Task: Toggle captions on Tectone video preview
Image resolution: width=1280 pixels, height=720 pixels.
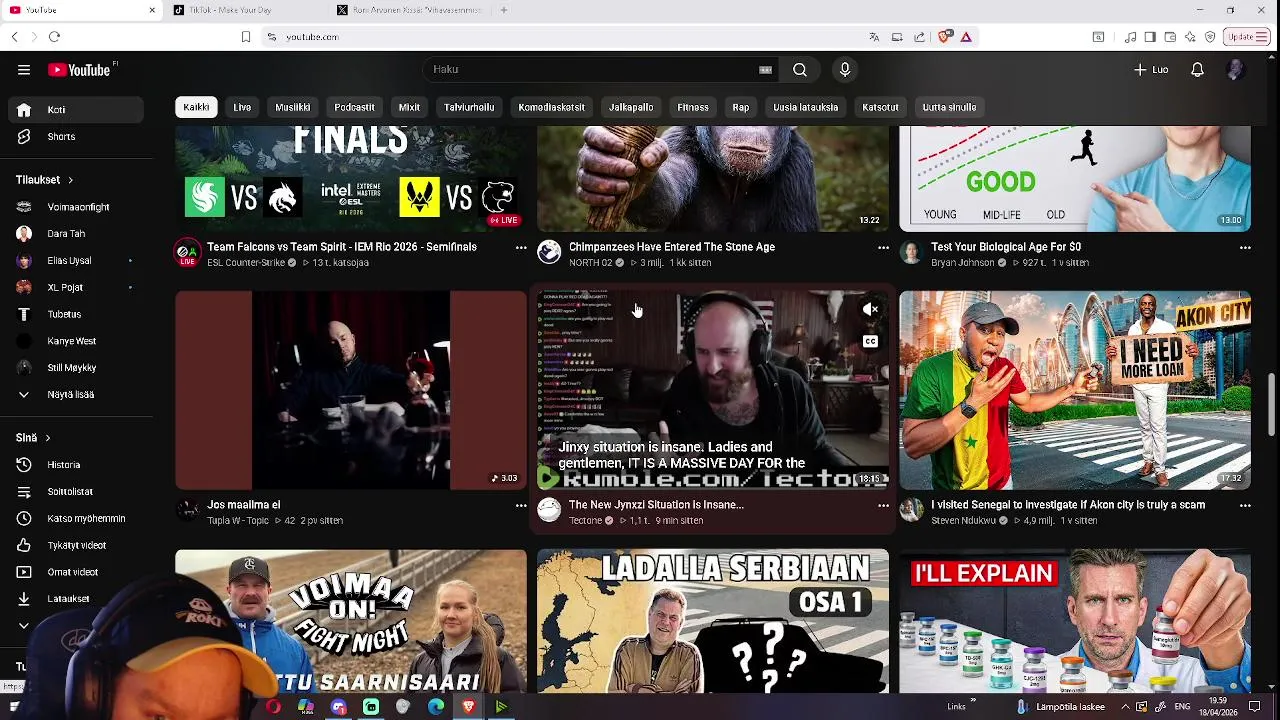Action: click(870, 342)
